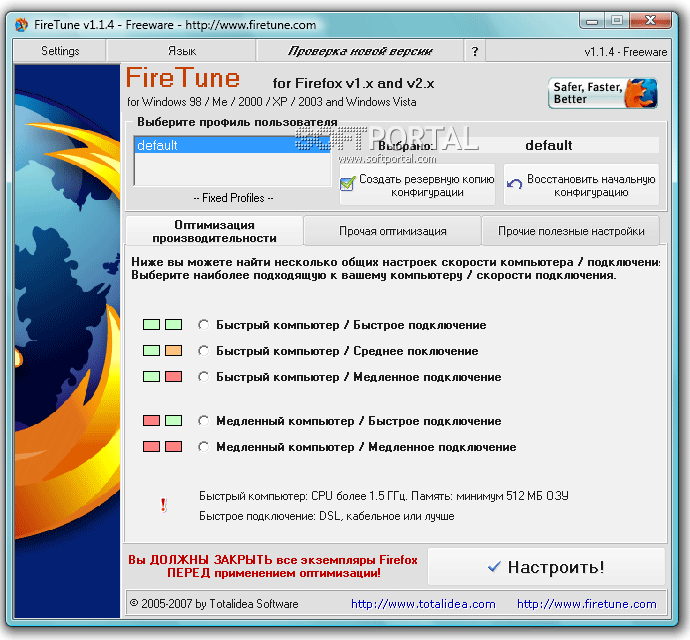Click the Настроить! button
Image resolution: width=690 pixels, height=640 pixels.
point(546,567)
